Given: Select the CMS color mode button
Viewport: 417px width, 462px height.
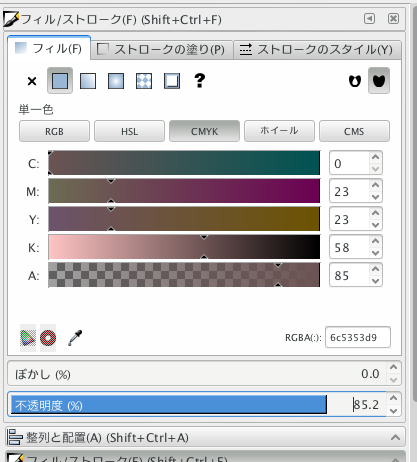Looking at the screenshot, I should (354, 131).
